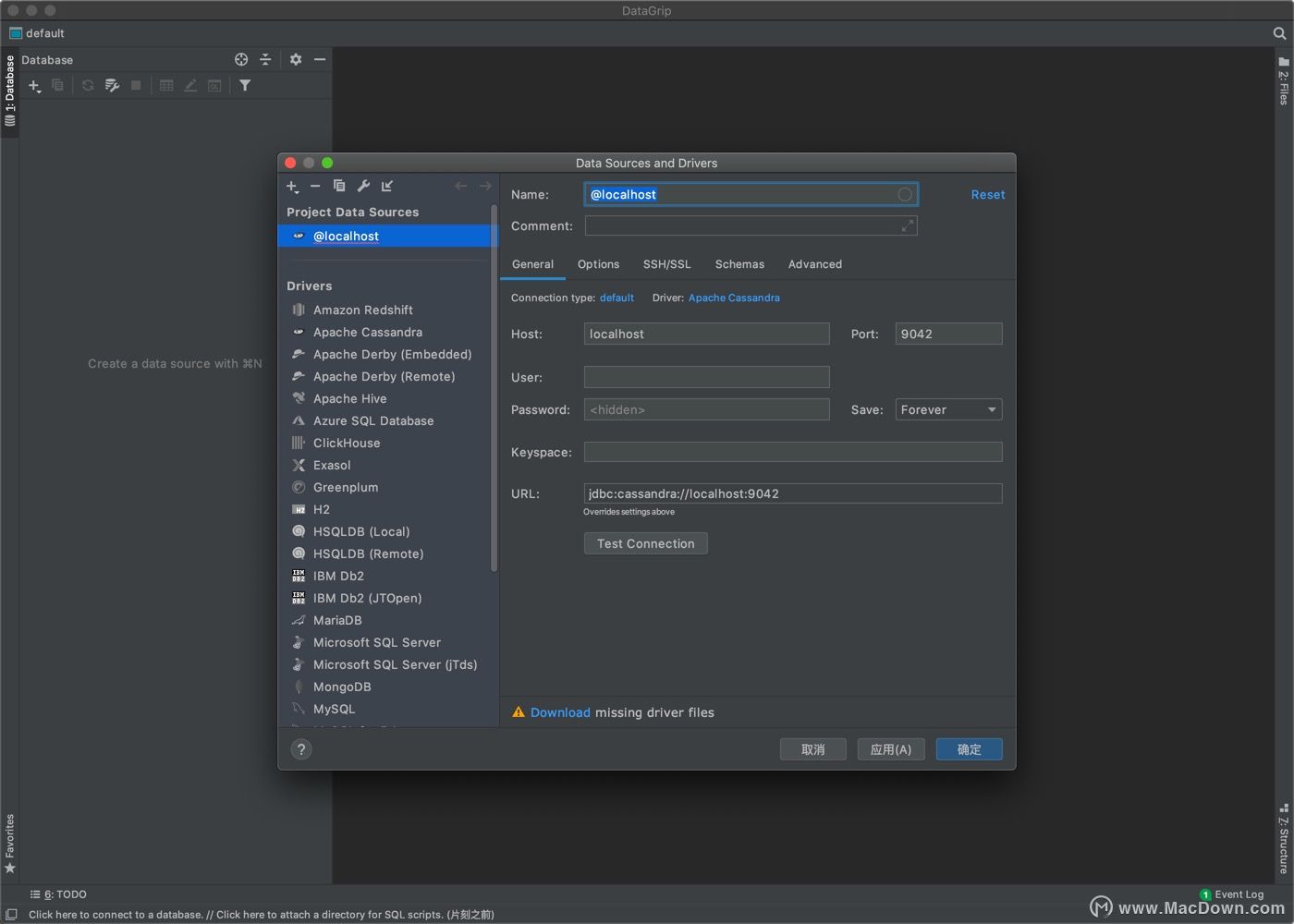Click the stop square icon in Database toolbar

tap(136, 85)
